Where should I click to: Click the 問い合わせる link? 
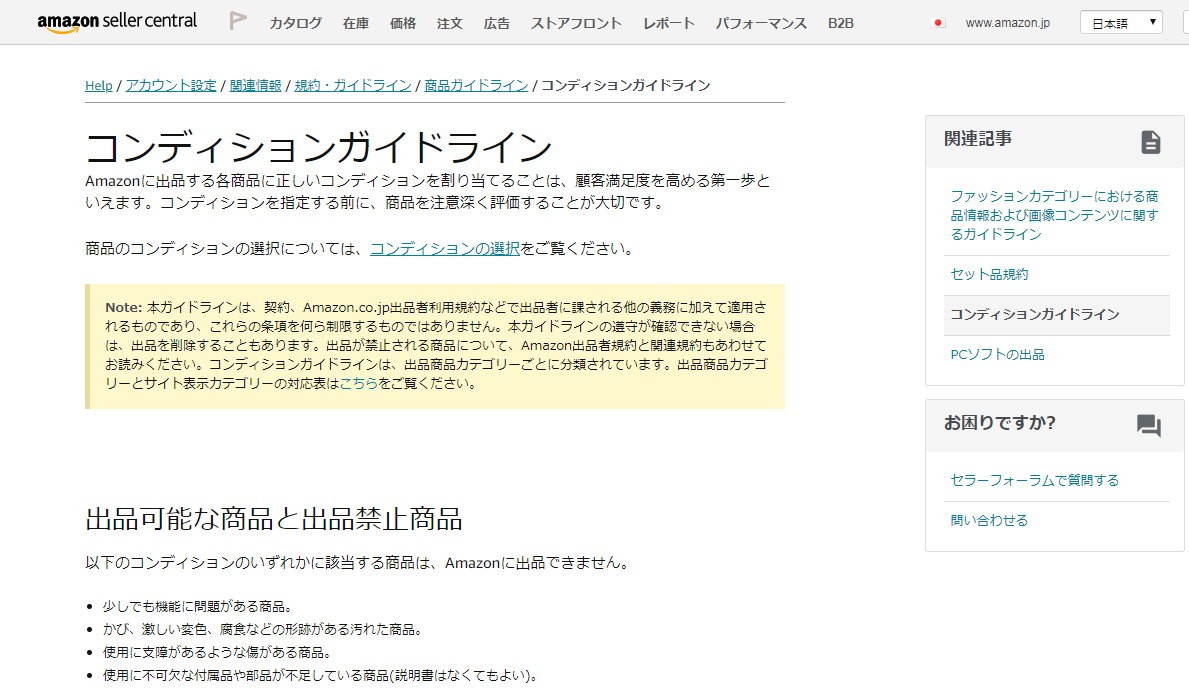989,521
